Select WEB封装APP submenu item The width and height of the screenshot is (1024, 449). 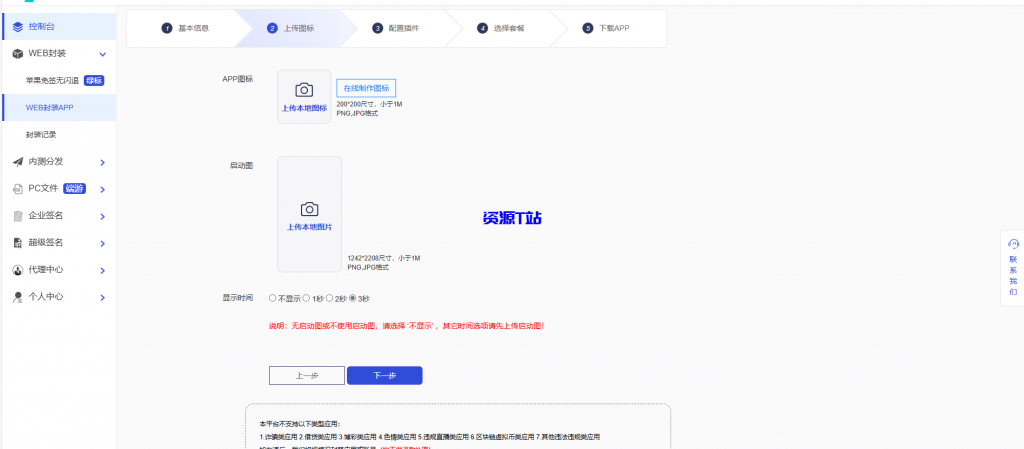[58, 108]
